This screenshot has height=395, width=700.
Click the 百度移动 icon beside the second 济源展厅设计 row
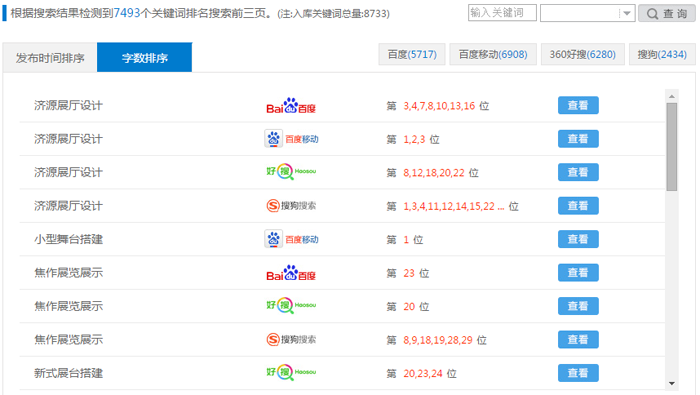291,139
